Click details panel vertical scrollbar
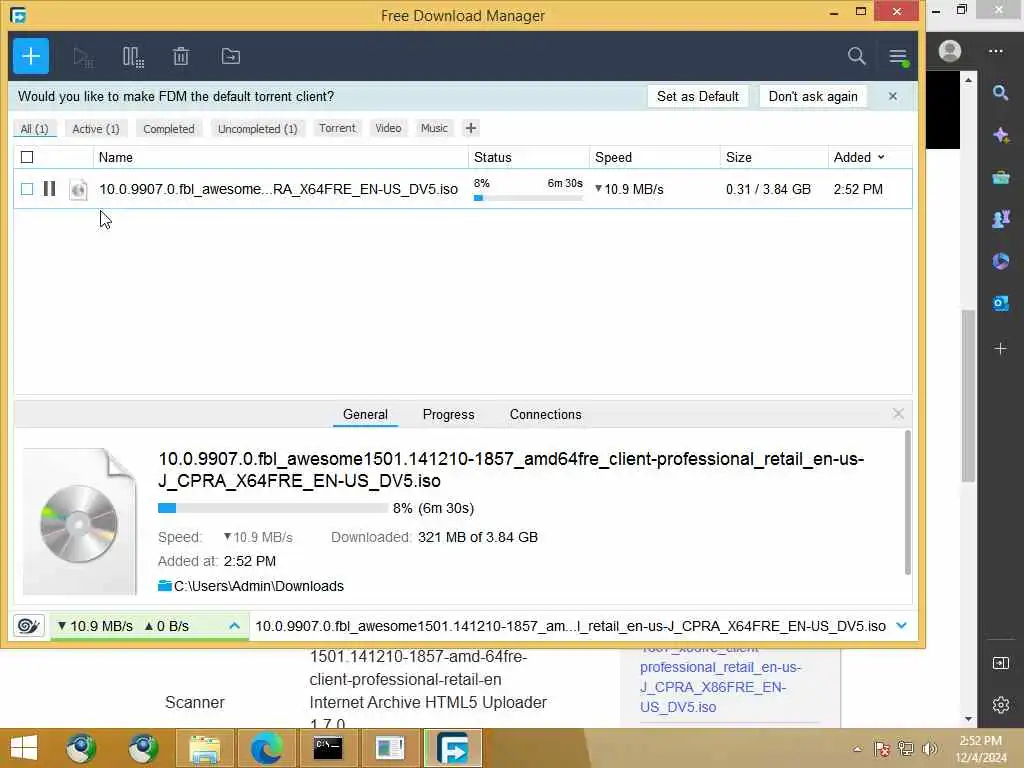 pyautogui.click(x=908, y=503)
